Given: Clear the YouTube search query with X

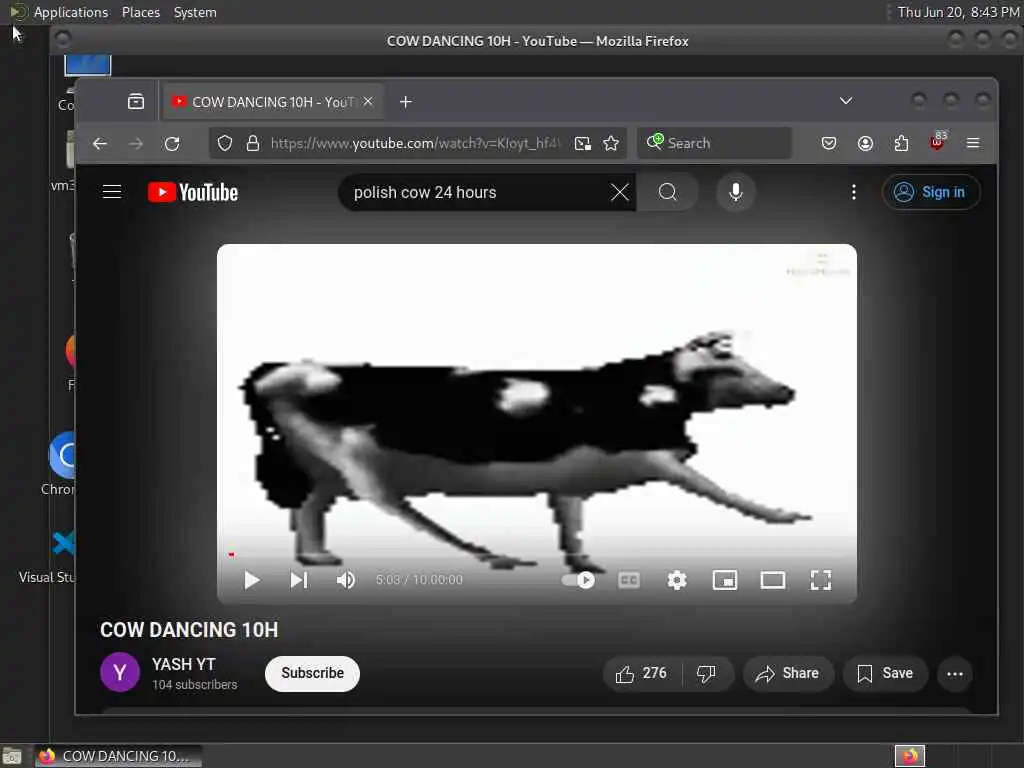Looking at the screenshot, I should [x=619, y=192].
